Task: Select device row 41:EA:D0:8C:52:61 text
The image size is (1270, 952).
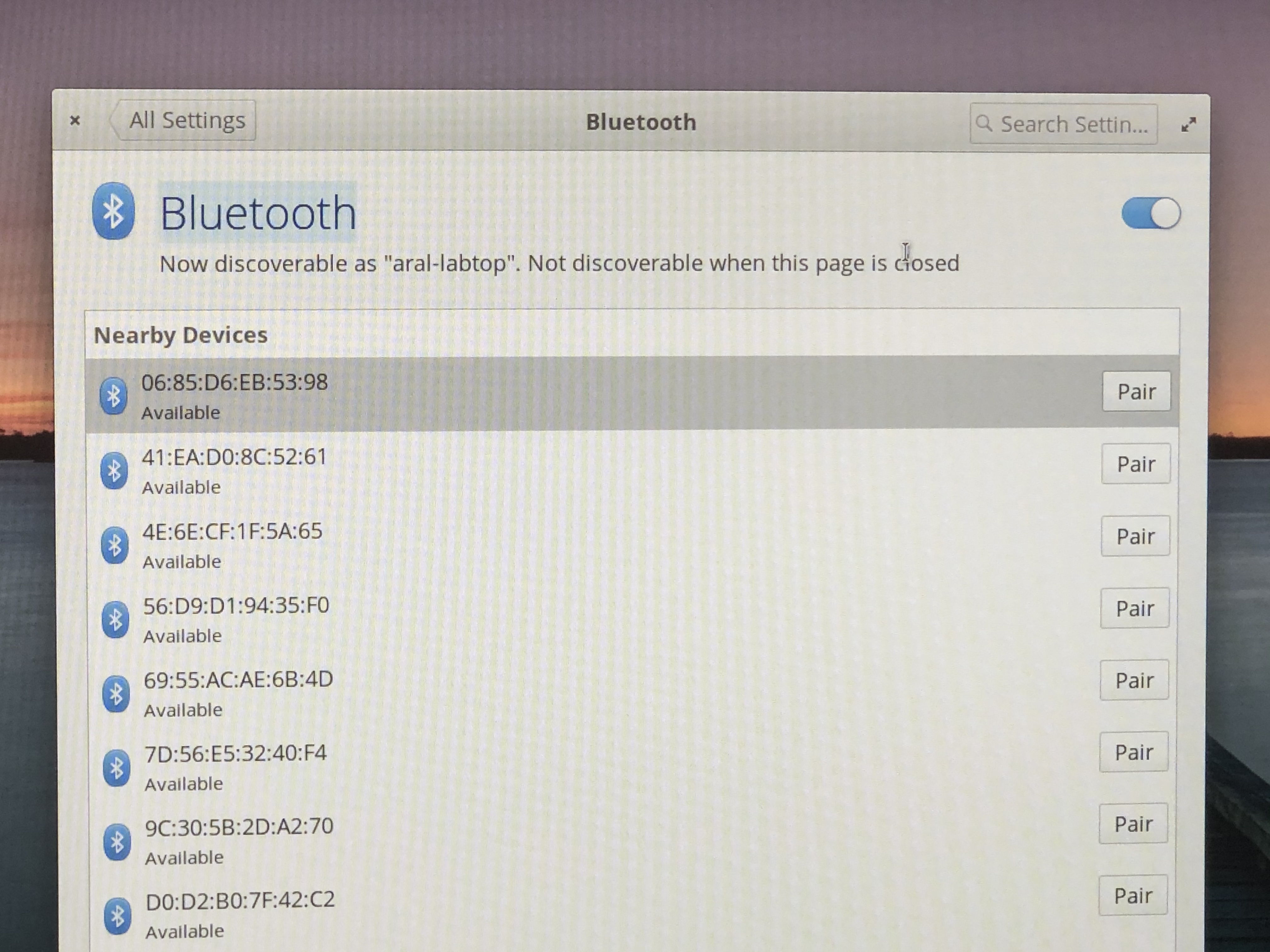Action: click(x=234, y=457)
